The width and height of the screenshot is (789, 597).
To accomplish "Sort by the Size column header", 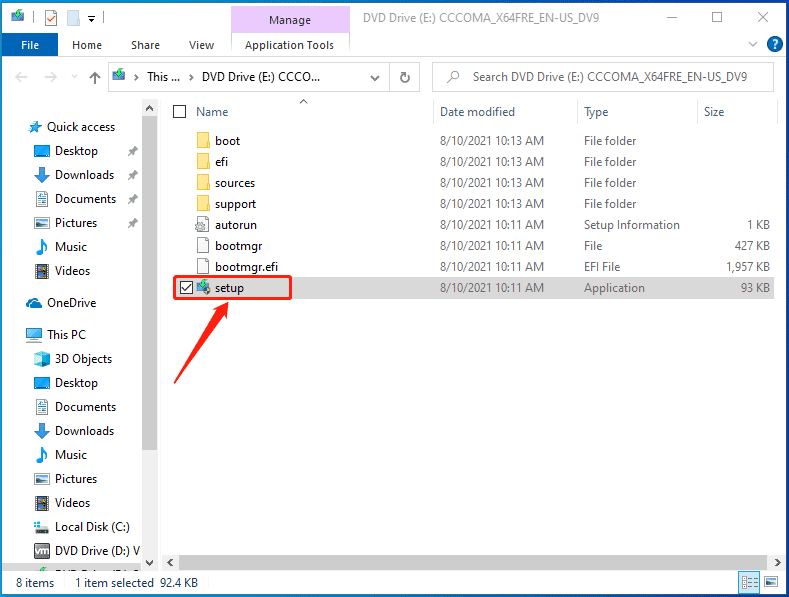I will click(x=714, y=112).
